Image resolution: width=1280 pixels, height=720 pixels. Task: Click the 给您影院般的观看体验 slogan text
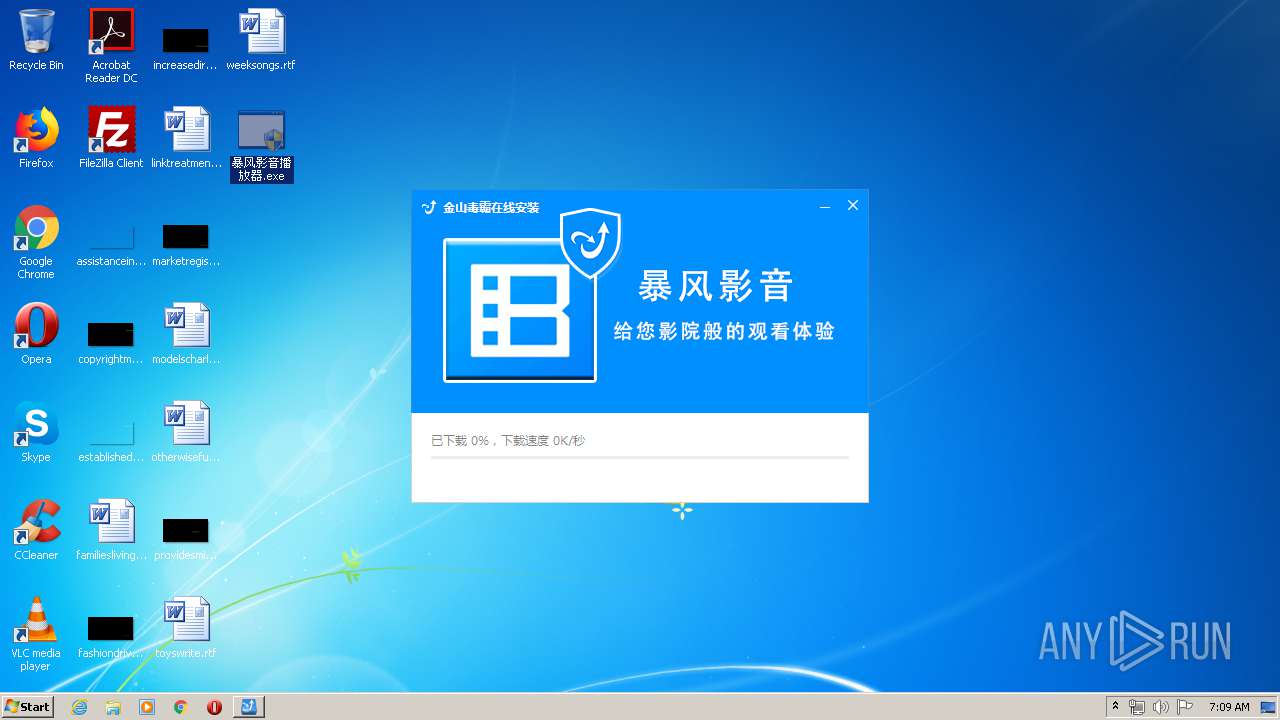(724, 331)
